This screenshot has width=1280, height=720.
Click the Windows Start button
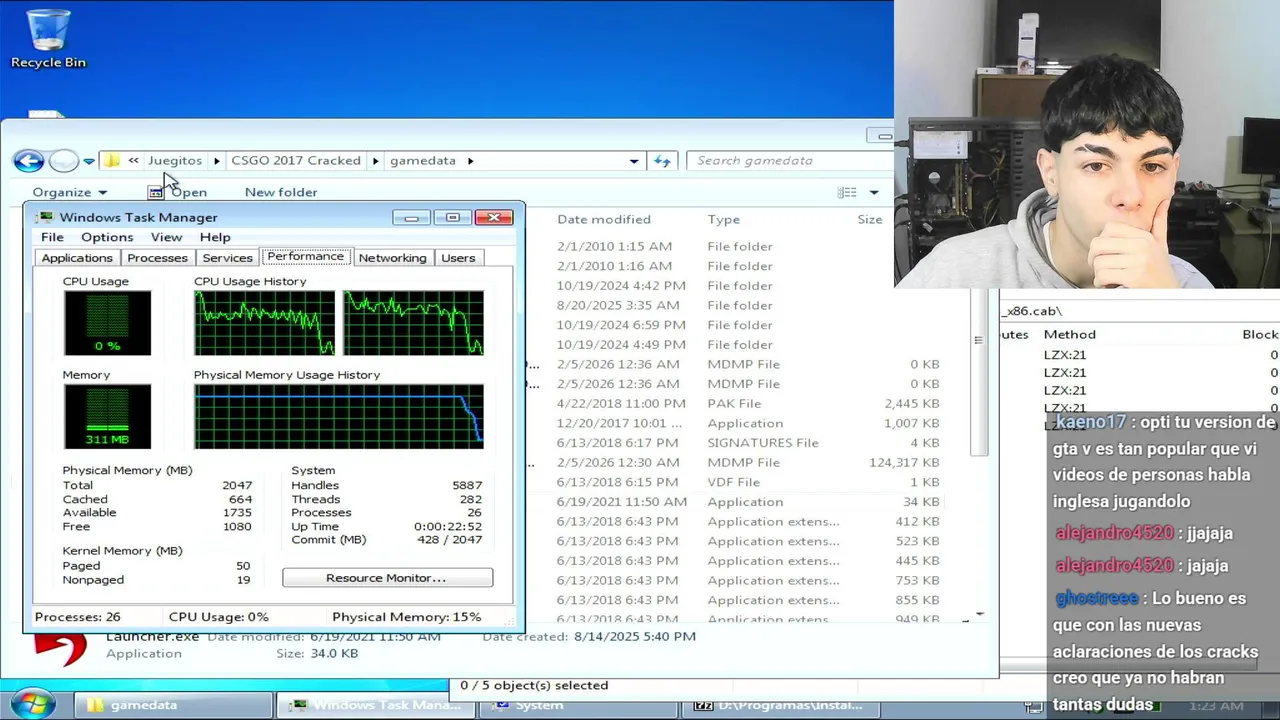coord(32,703)
